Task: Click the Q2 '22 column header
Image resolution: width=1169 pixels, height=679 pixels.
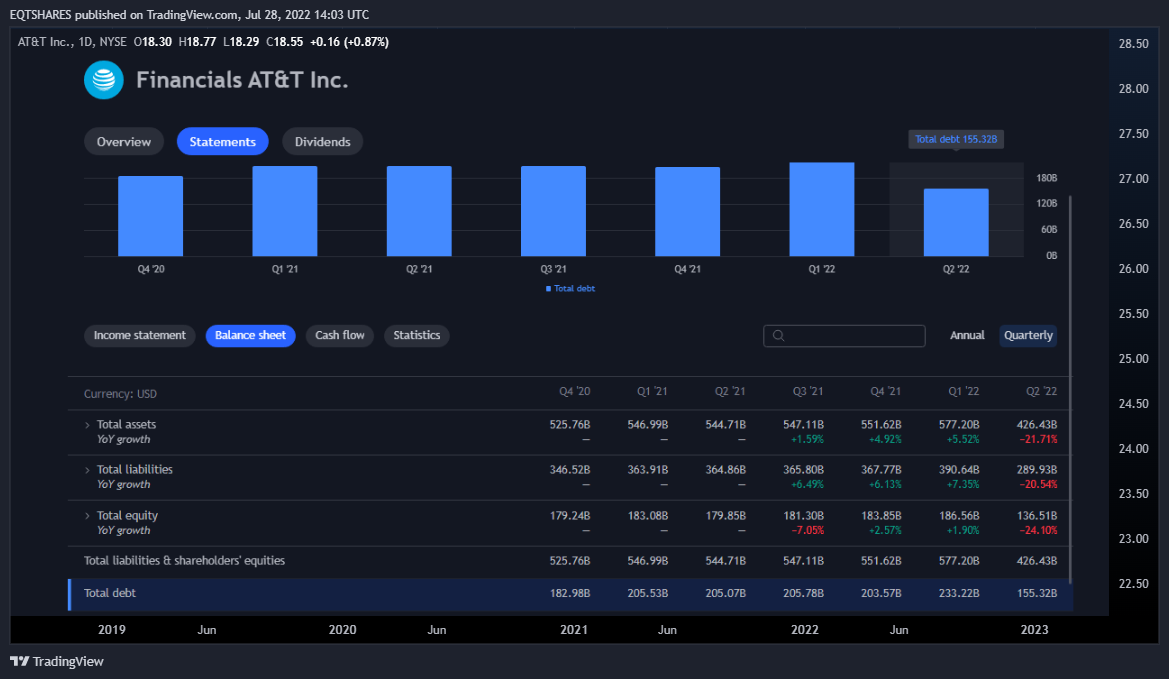Action: point(1041,391)
